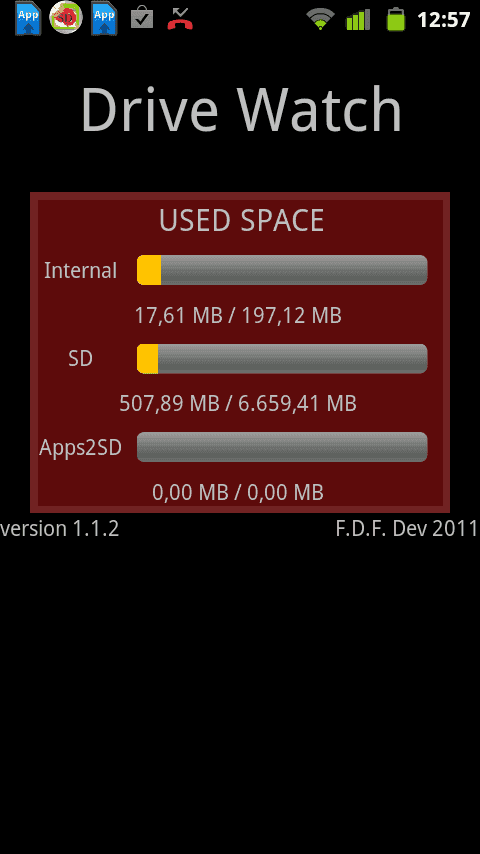
Task: Tap the green battery status icon
Action: (x=396, y=19)
